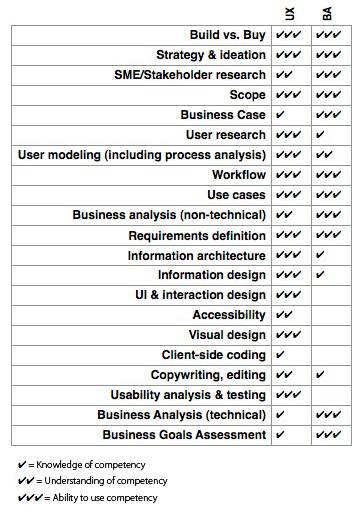
Task: Select the Information architecture label
Action: coord(197,256)
